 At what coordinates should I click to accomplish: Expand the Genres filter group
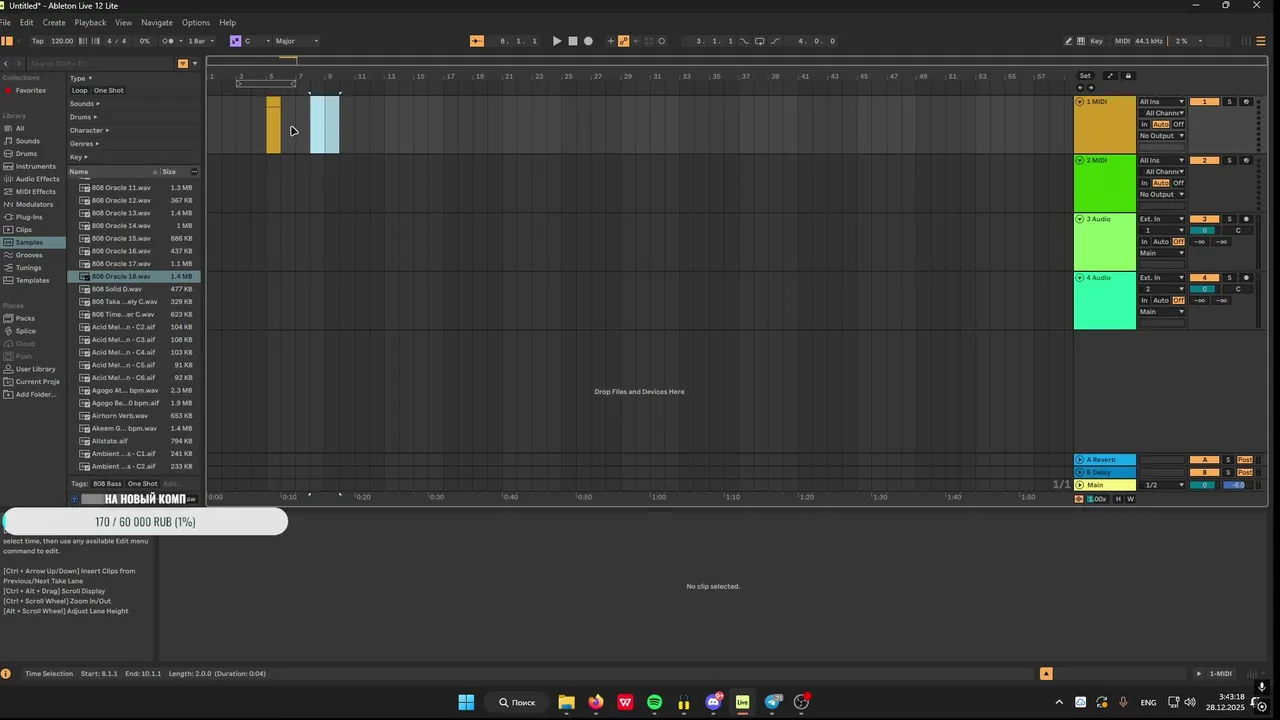[83, 143]
